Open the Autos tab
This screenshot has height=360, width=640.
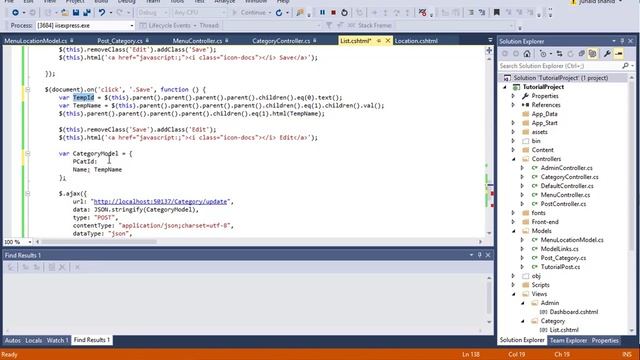[13, 340]
